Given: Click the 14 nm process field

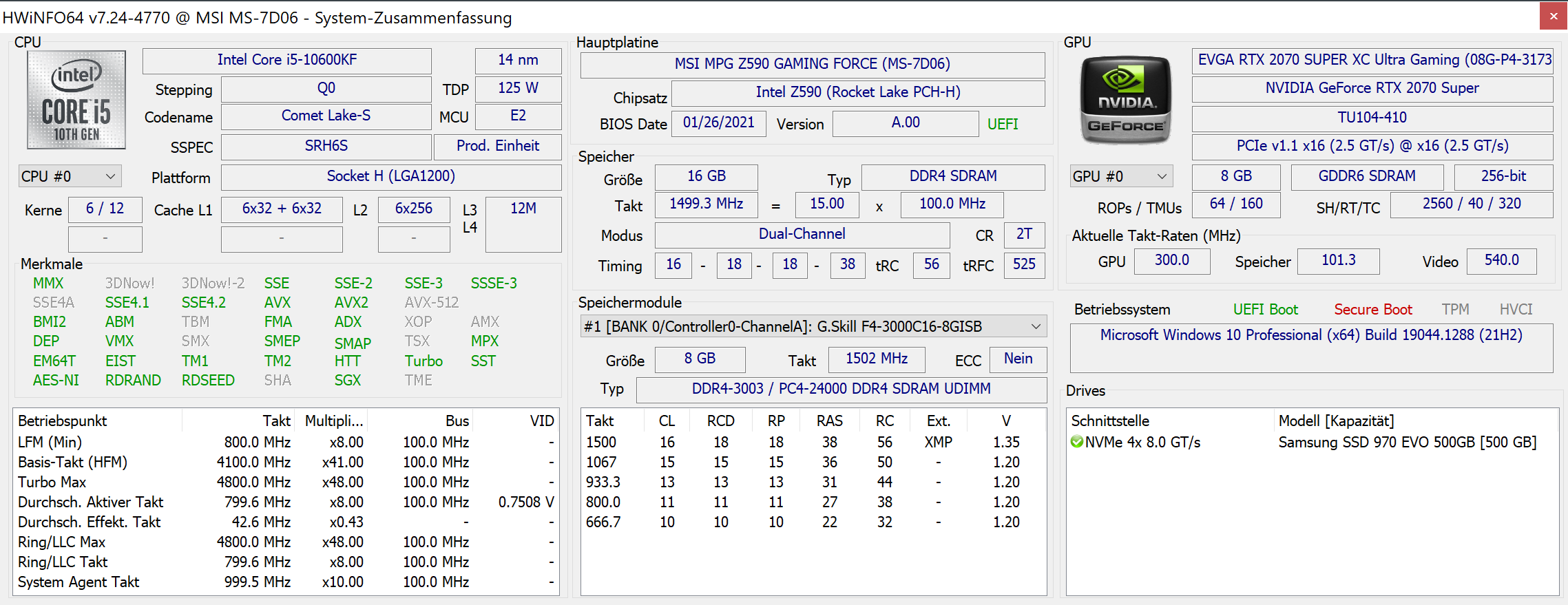Looking at the screenshot, I should 518,60.
